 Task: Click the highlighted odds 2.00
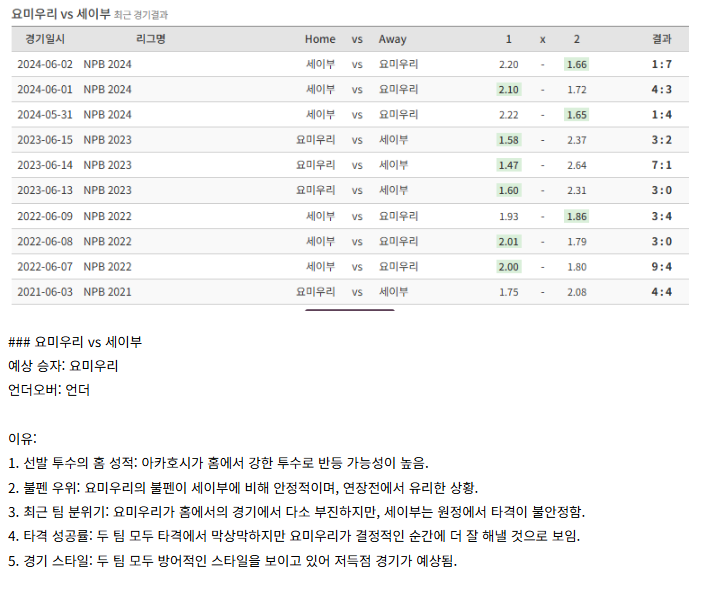(x=509, y=267)
